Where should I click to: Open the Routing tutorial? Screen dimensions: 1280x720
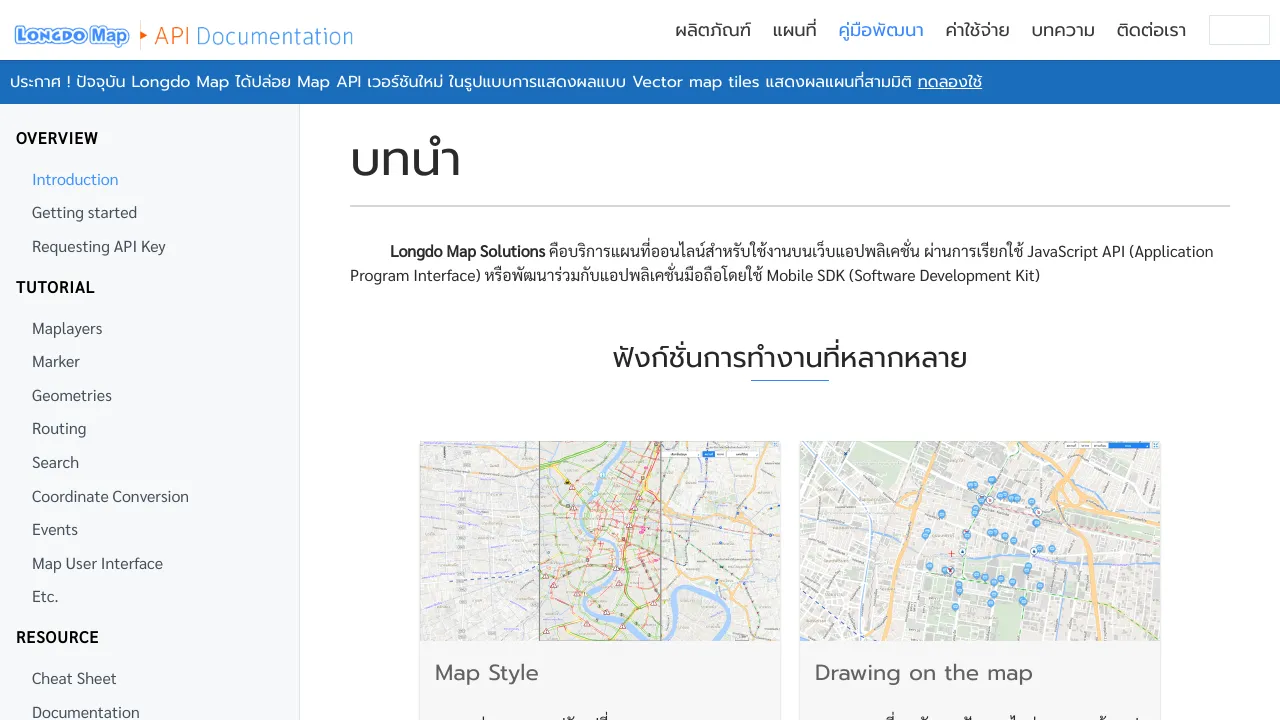(x=59, y=429)
